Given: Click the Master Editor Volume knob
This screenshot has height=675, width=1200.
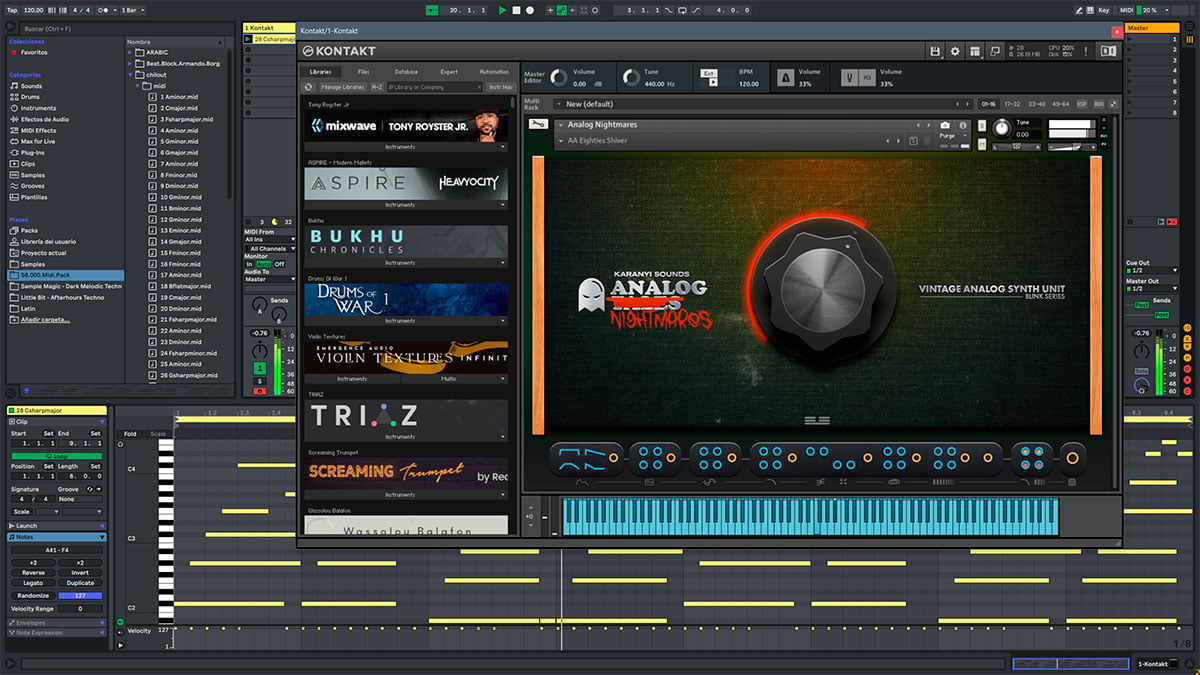Looking at the screenshot, I should tap(559, 77).
